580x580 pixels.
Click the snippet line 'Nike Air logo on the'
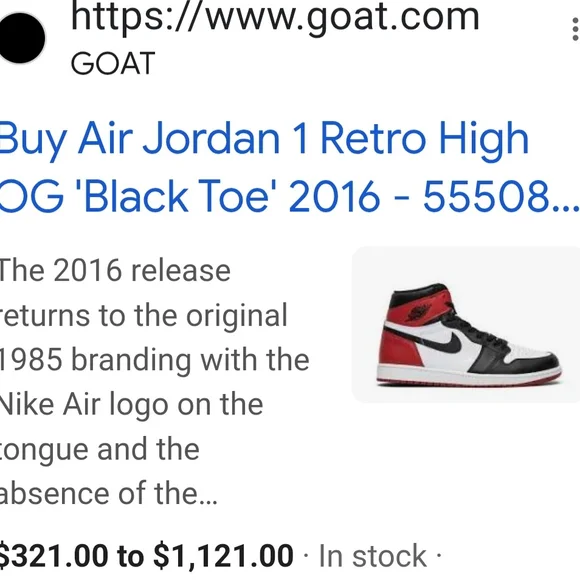pyautogui.click(x=131, y=404)
